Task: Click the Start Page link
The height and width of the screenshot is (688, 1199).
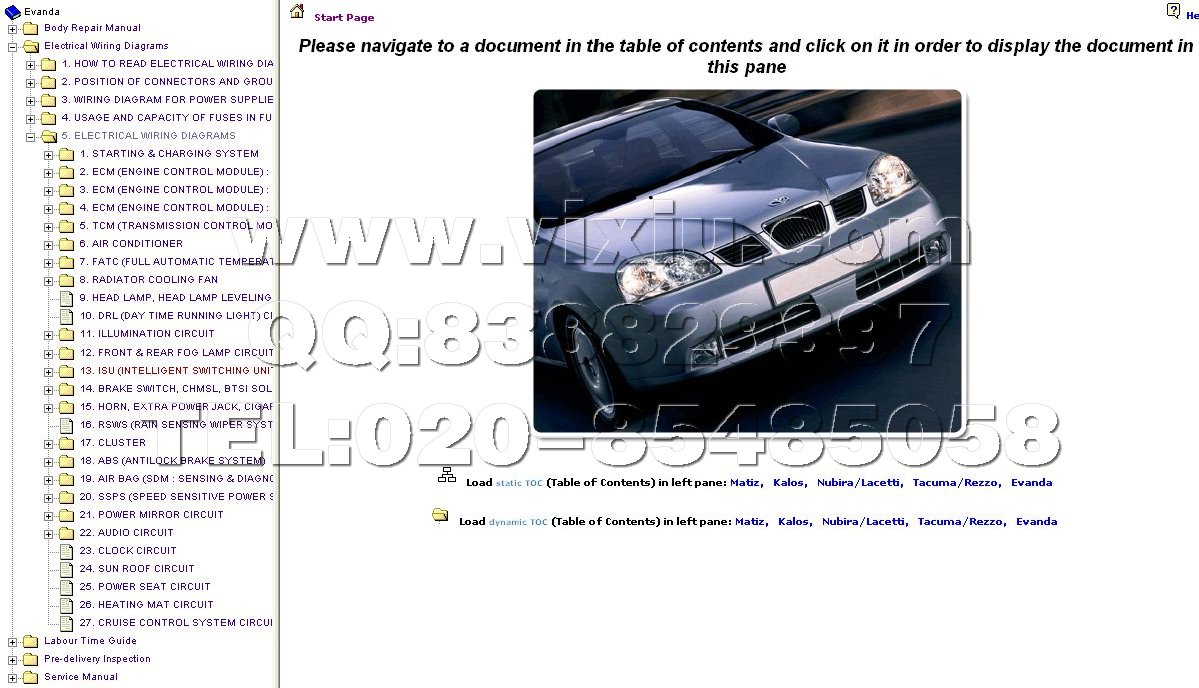Action: [x=344, y=18]
